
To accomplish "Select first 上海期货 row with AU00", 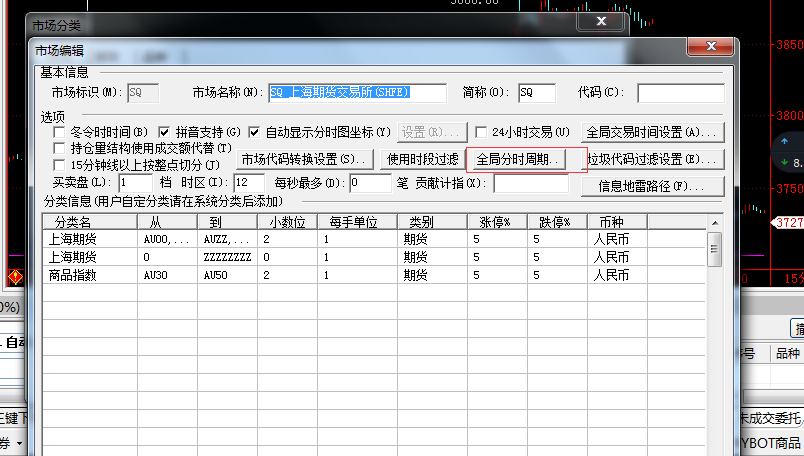I will [374, 239].
